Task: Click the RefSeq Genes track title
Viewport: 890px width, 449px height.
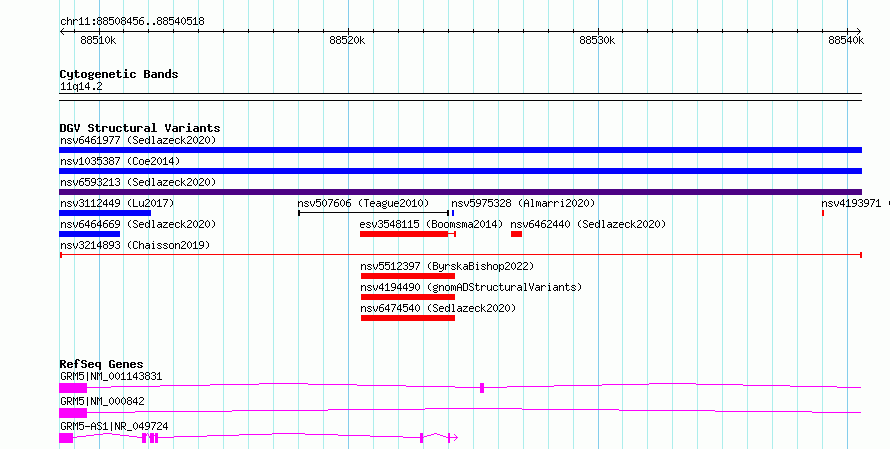Action: [x=101, y=364]
